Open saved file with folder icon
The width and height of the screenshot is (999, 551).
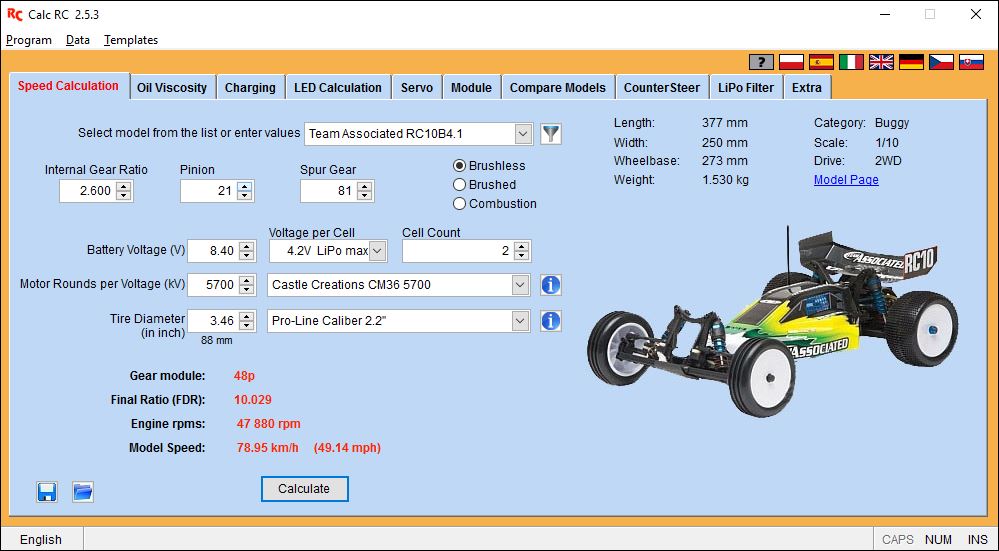coord(83,492)
